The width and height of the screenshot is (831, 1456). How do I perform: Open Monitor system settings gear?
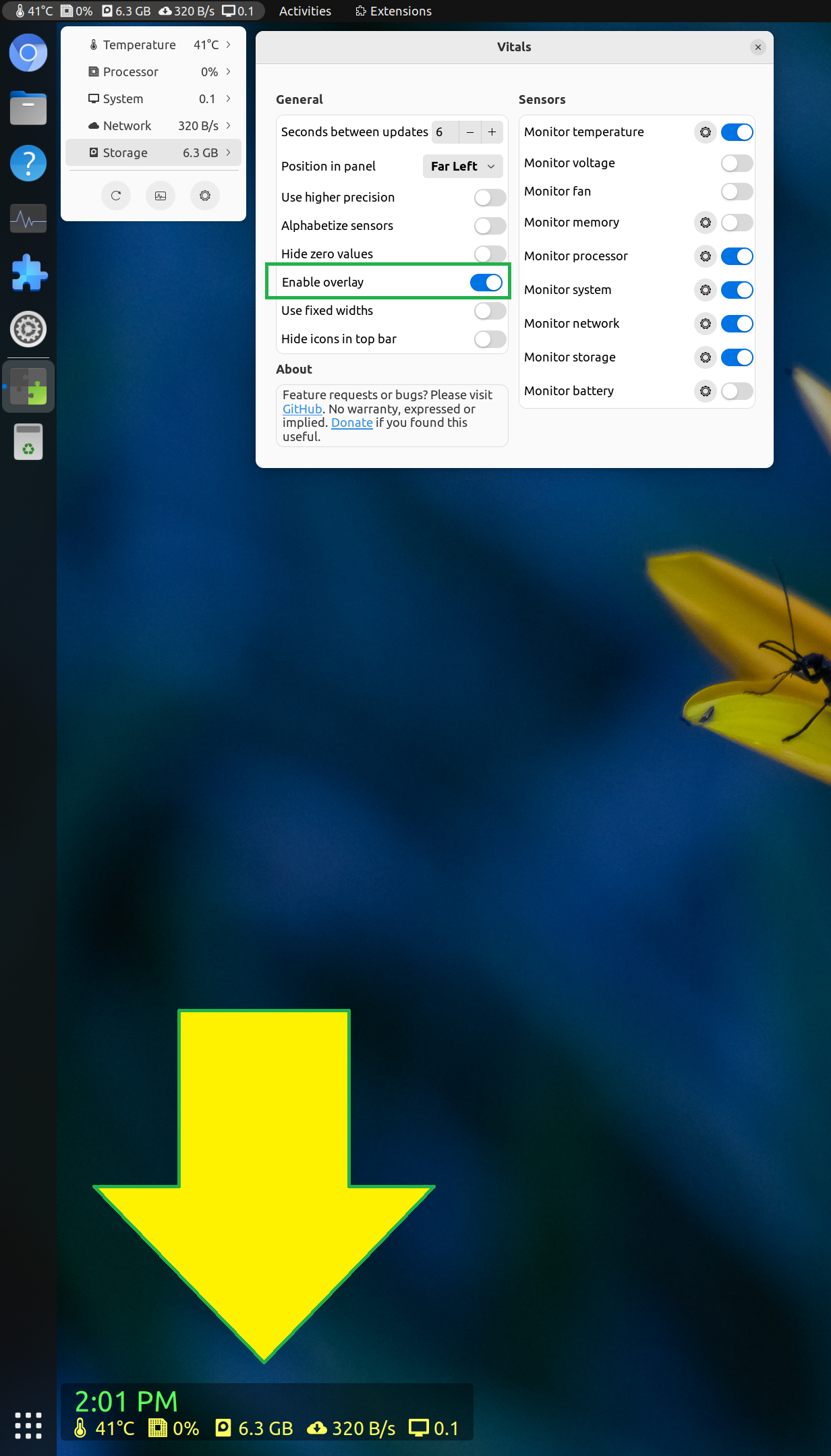(706, 290)
